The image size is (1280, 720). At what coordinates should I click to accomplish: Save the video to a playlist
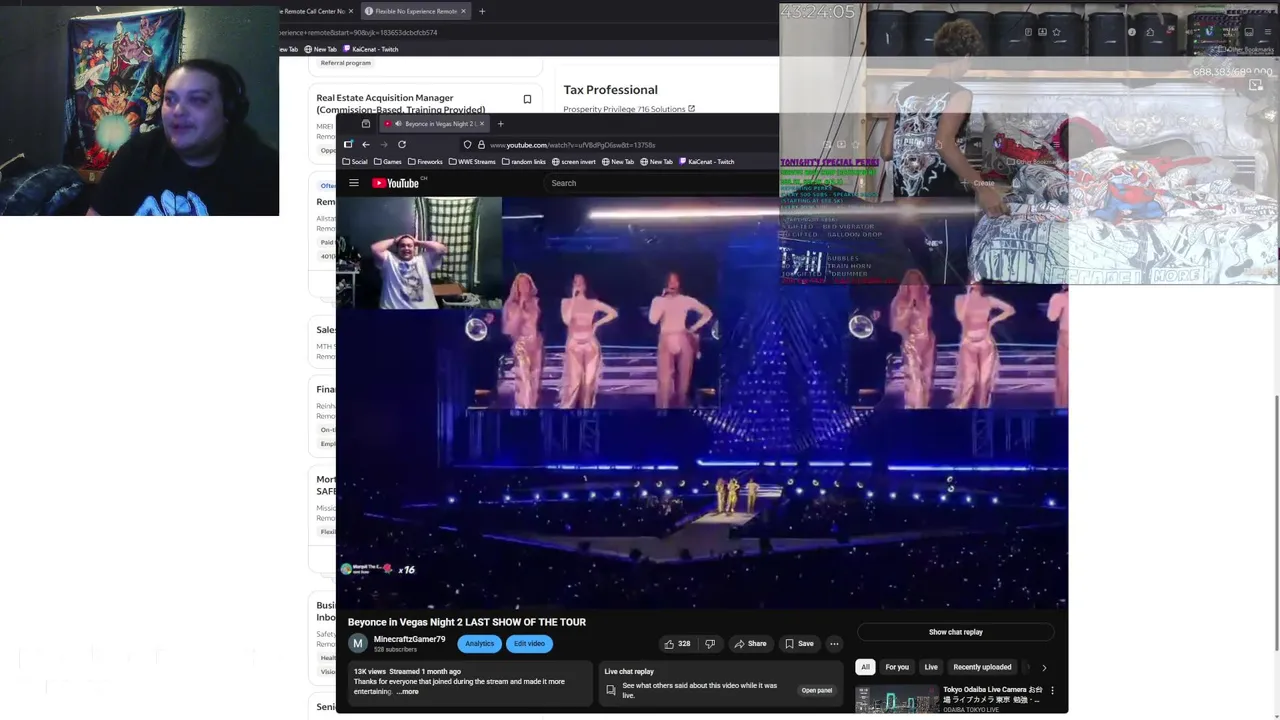pyautogui.click(x=799, y=644)
